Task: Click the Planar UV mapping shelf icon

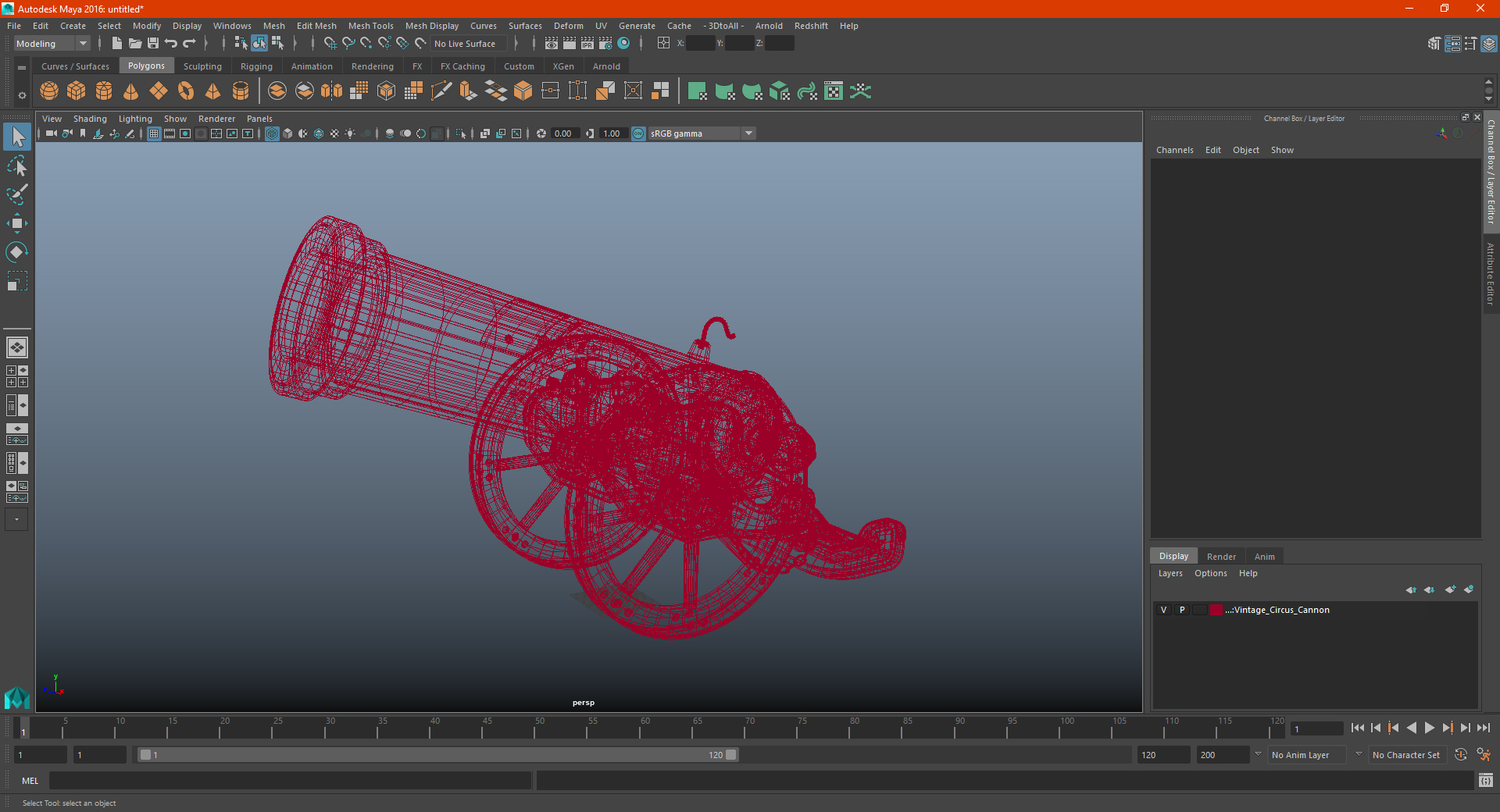Action: pos(698,91)
